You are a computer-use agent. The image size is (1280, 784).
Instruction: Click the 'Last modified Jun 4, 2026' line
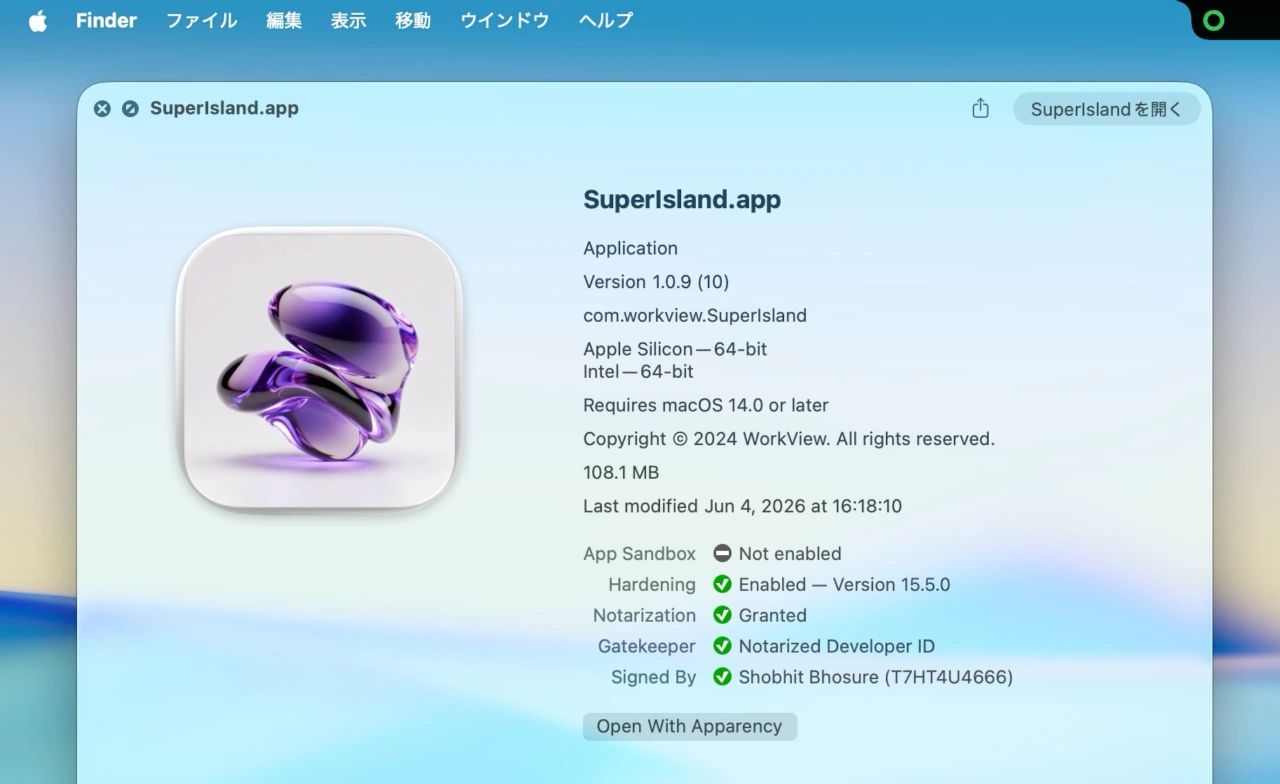pyautogui.click(x=743, y=506)
